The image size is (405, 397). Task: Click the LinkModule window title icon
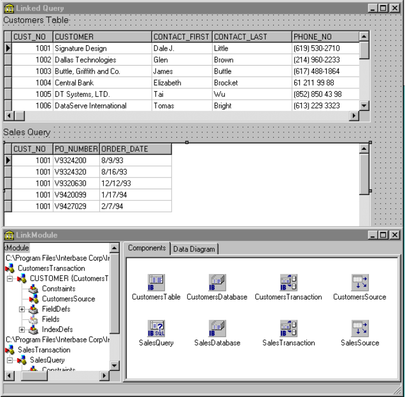(9, 235)
